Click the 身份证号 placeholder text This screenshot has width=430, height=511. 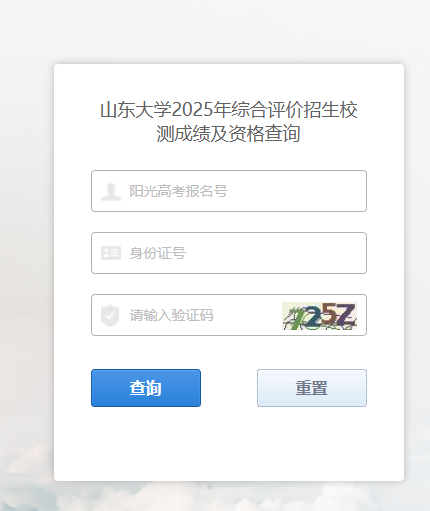point(157,253)
